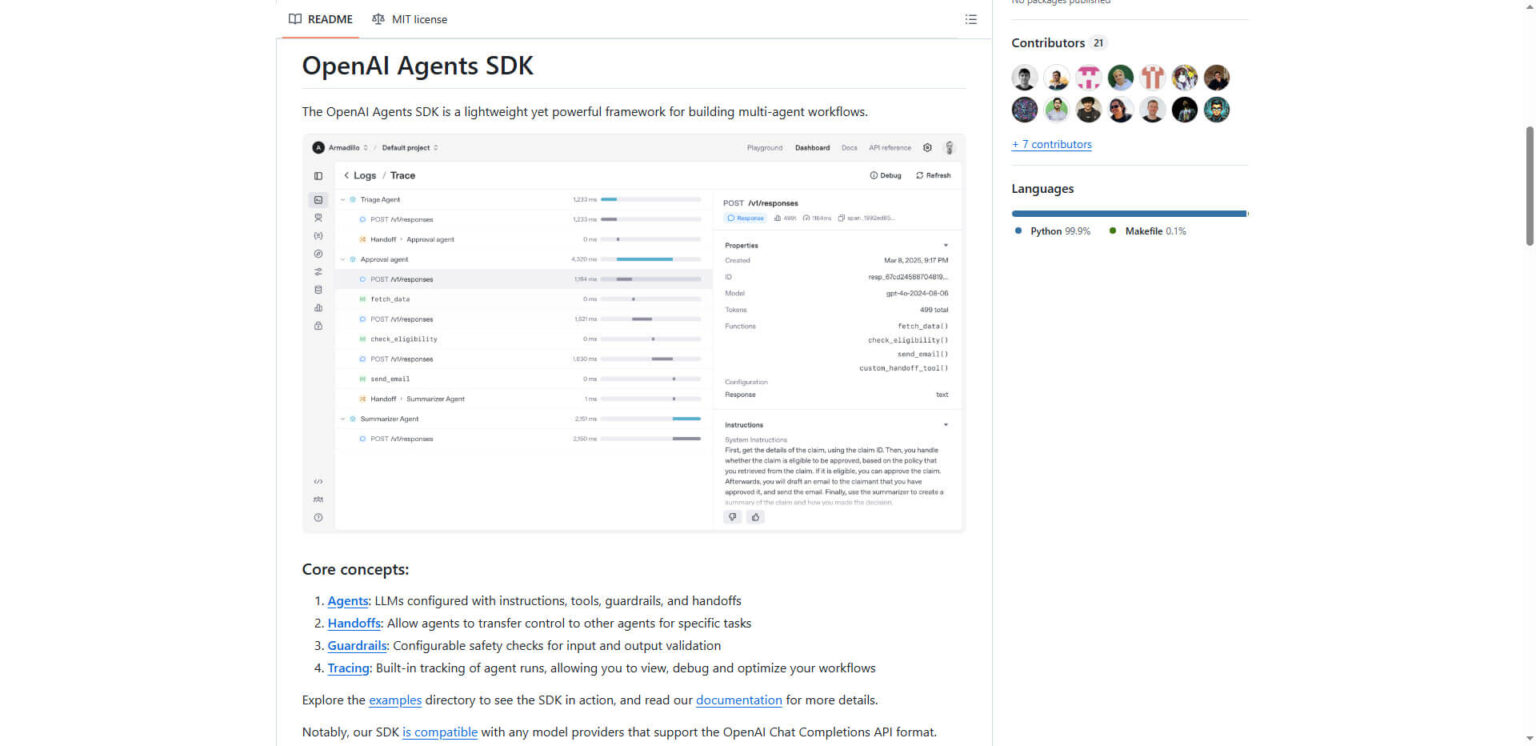This screenshot has width=1536, height=746.
Task: Collapse the Instructions panel
Action: (947, 424)
